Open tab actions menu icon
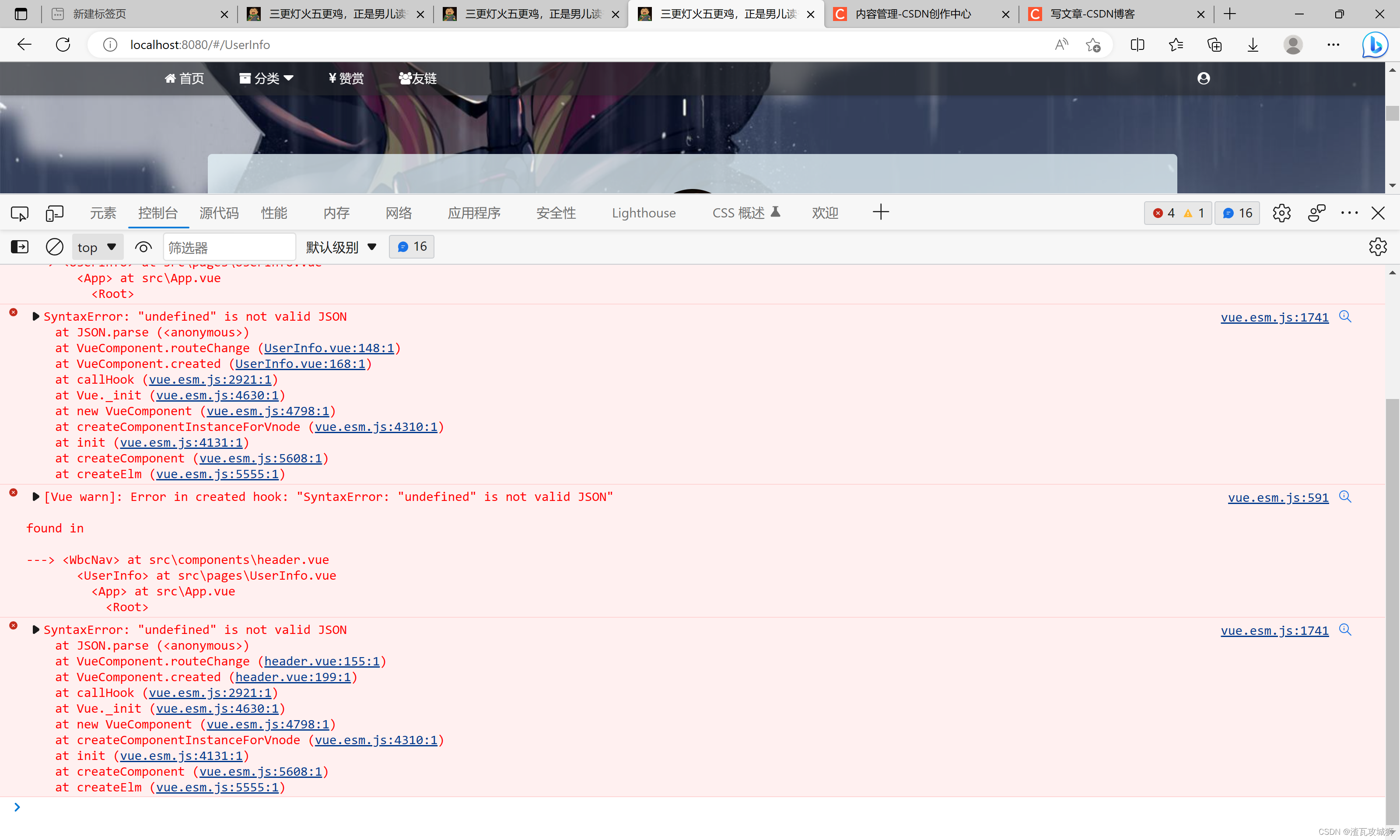The image size is (1400, 840). click(21, 14)
